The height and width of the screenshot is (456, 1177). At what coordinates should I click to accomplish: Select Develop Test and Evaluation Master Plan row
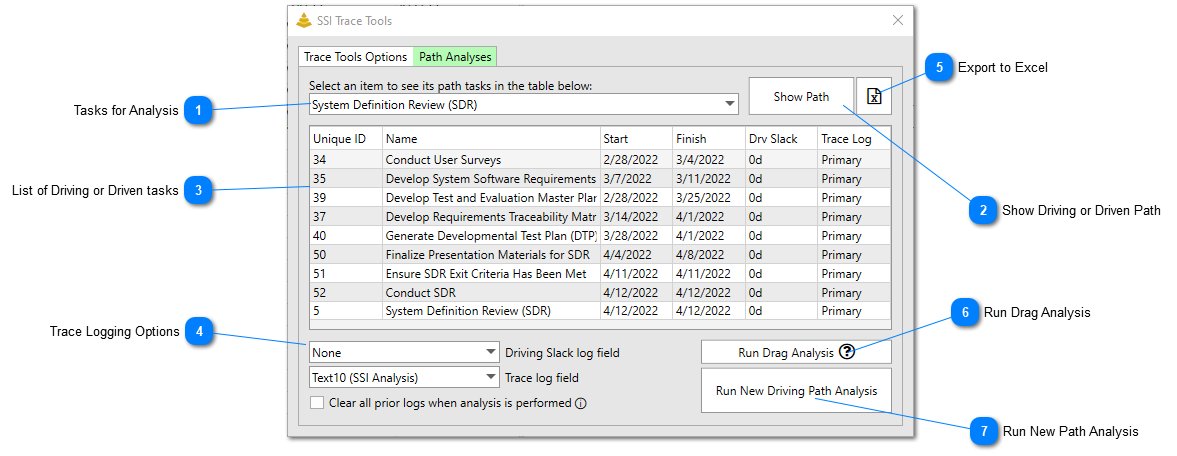601,198
